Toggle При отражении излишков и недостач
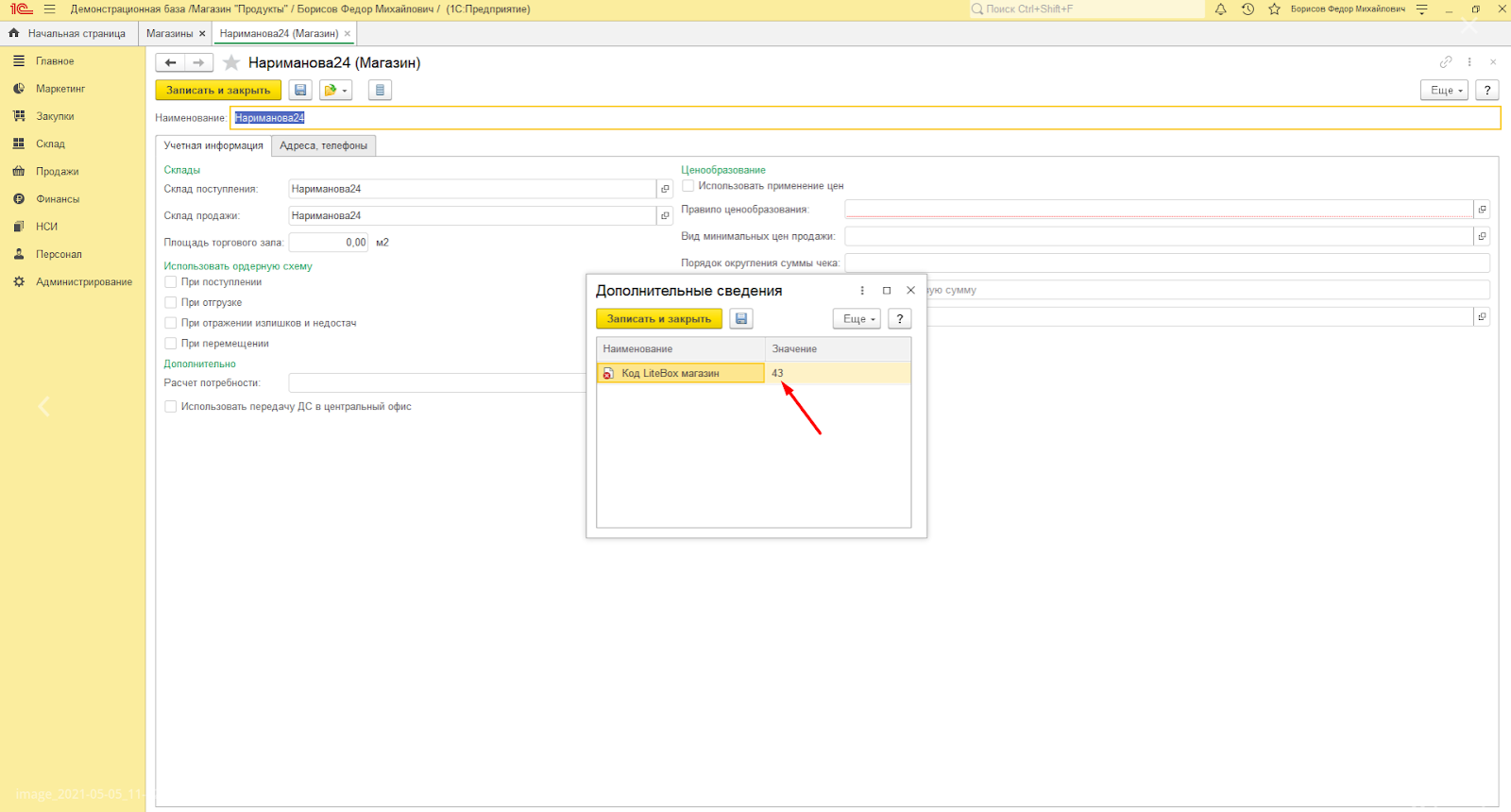 [171, 324]
